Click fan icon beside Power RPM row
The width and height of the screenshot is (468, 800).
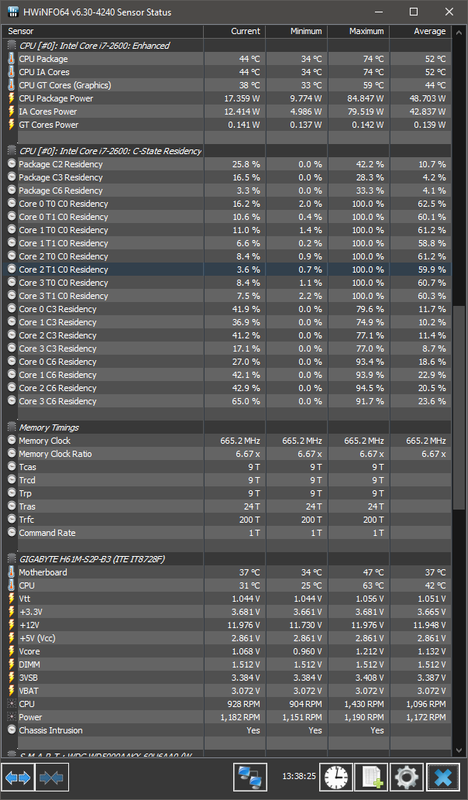[12, 717]
